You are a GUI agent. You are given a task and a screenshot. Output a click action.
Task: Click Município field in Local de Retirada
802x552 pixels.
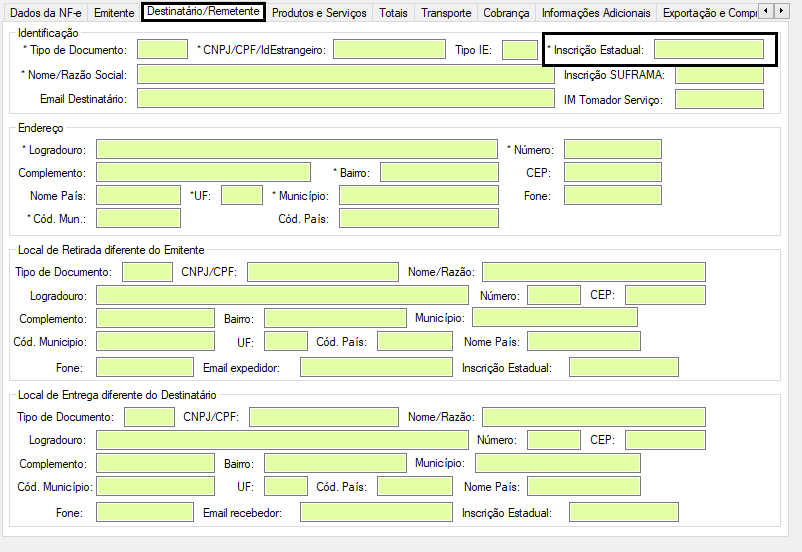coord(555,317)
